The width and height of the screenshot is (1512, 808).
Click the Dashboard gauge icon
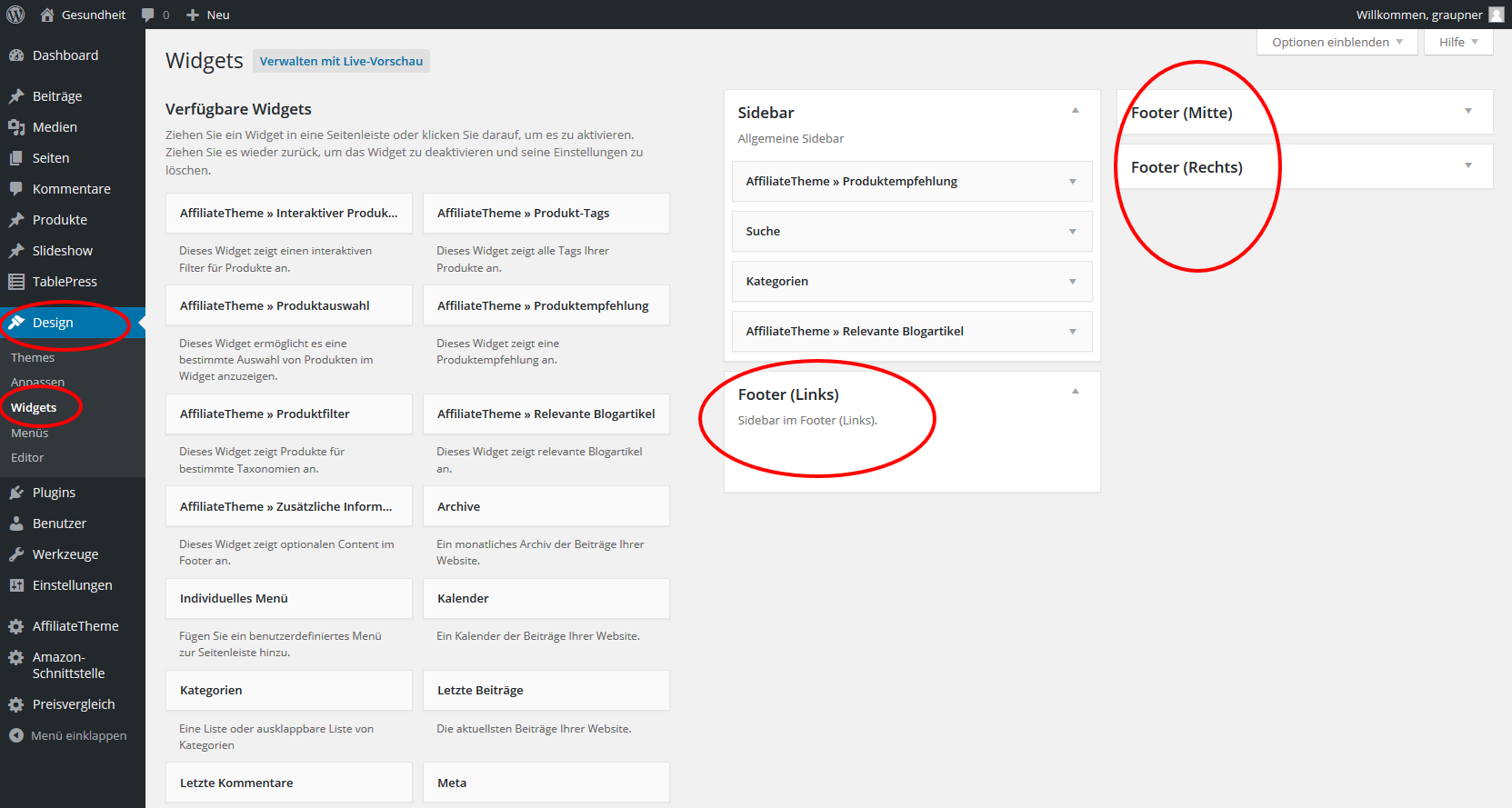tap(16, 55)
